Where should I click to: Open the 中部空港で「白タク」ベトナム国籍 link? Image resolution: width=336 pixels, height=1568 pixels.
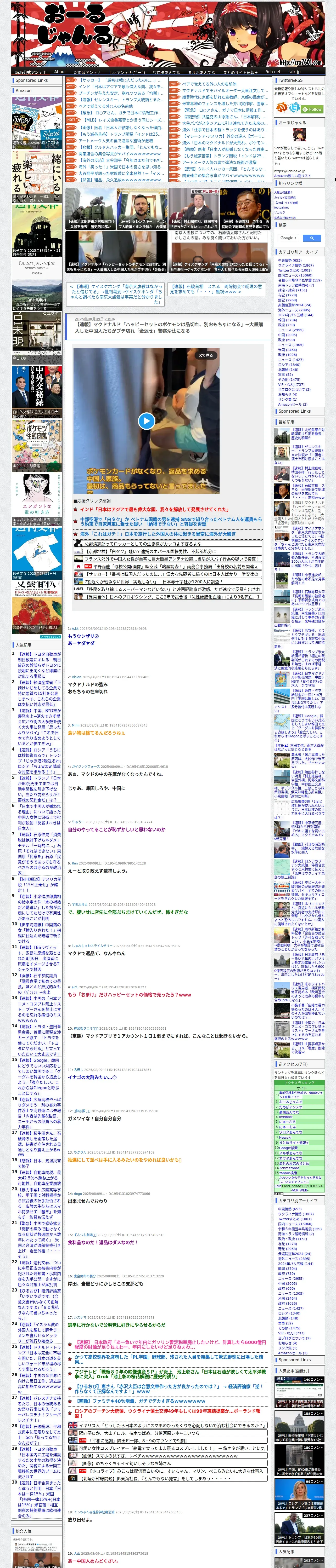click(171, 522)
